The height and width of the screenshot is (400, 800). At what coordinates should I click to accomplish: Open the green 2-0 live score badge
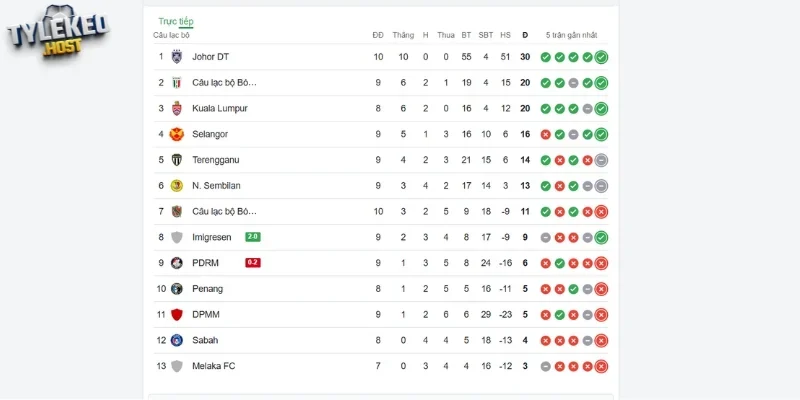(253, 237)
